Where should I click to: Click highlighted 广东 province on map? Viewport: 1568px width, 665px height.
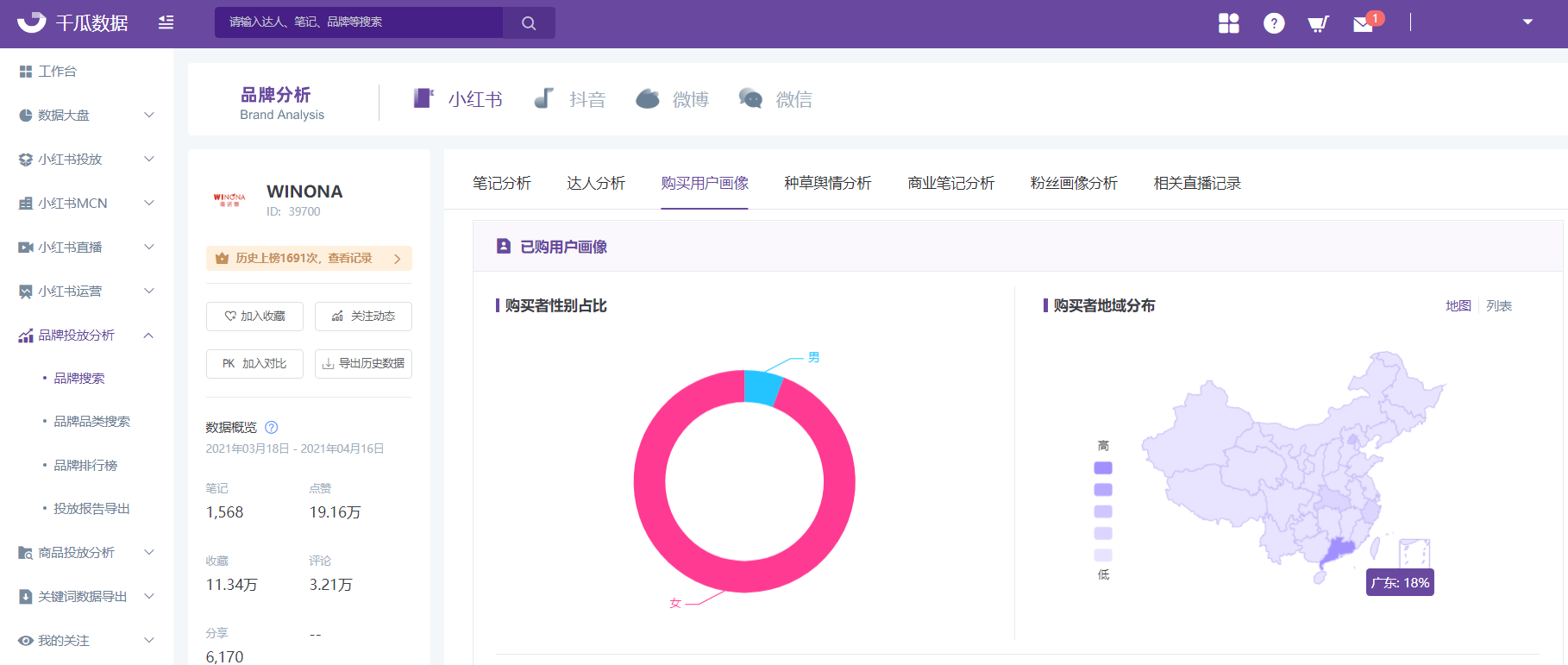coord(1339,549)
